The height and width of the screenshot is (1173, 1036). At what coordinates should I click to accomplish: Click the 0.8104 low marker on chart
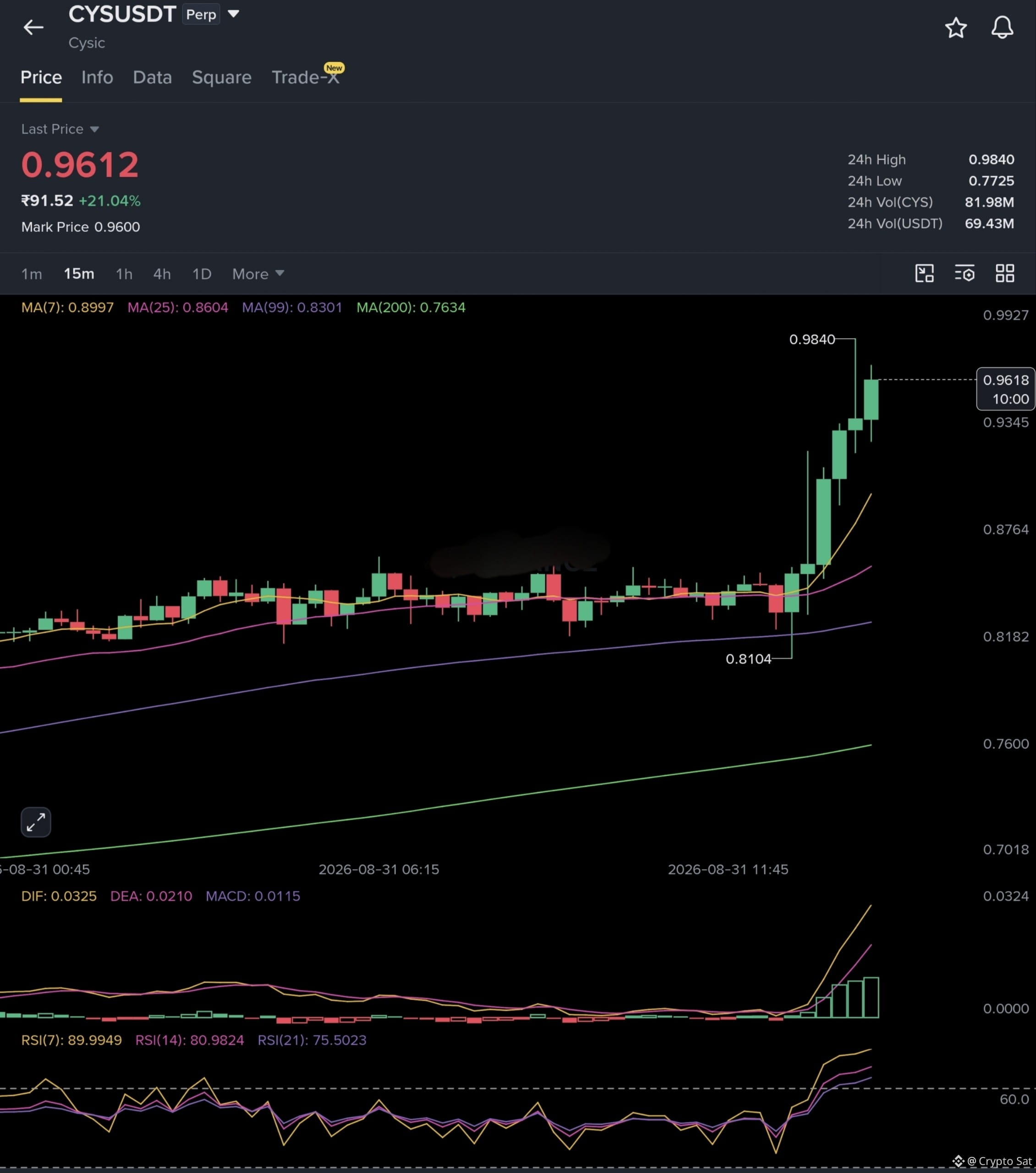coord(748,659)
